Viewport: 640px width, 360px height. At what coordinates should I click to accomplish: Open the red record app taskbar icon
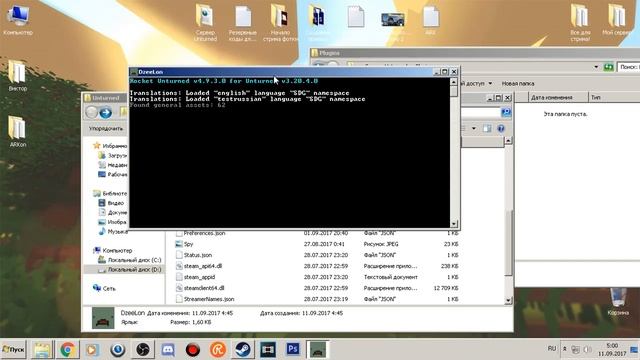point(193,350)
